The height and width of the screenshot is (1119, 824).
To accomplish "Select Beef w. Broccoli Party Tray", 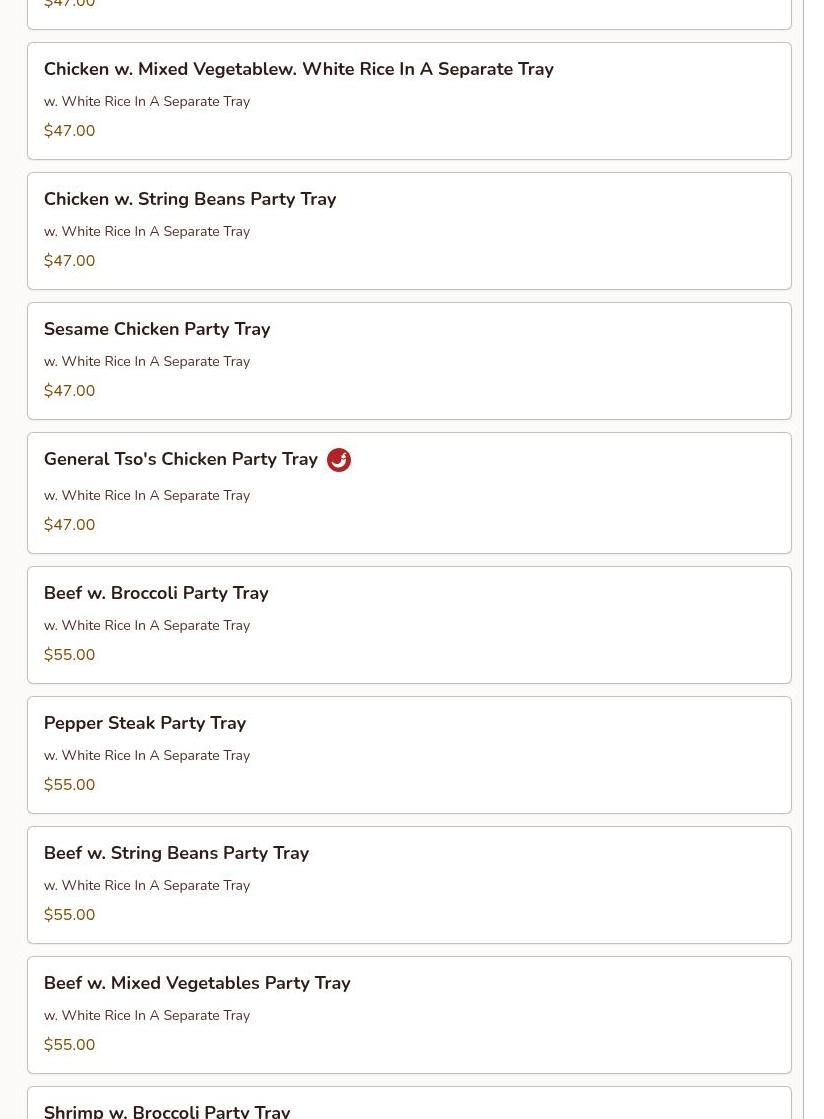I will click(x=156, y=593).
